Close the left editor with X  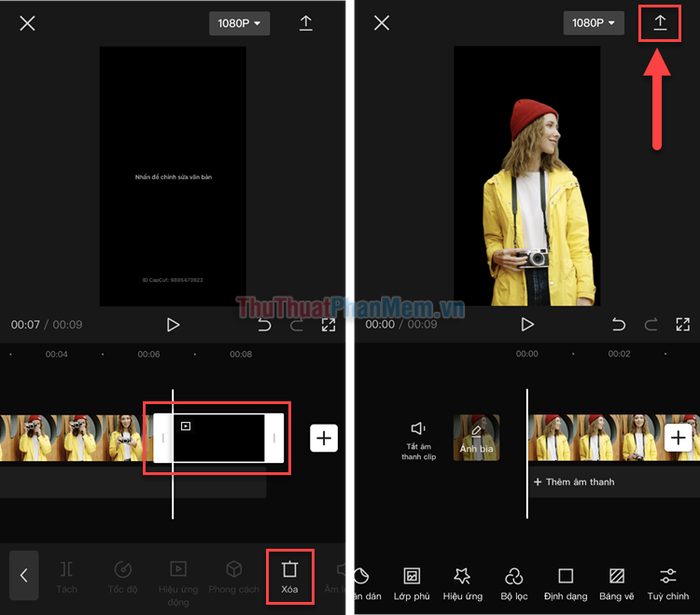27,23
